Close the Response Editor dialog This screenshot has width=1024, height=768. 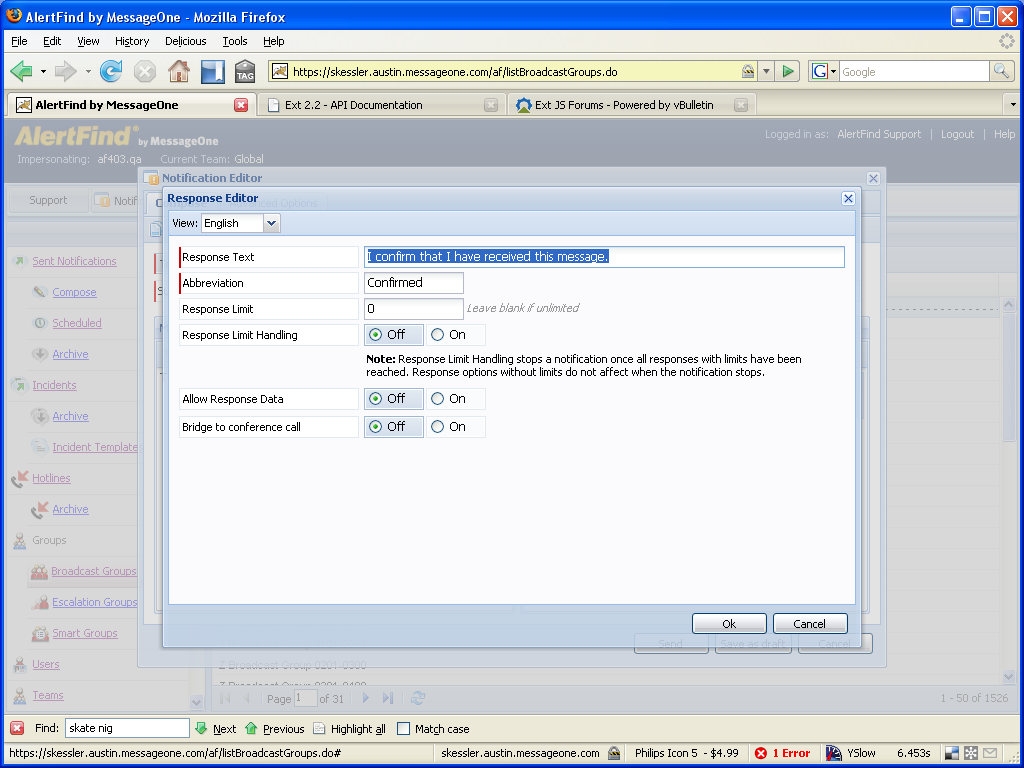click(848, 199)
